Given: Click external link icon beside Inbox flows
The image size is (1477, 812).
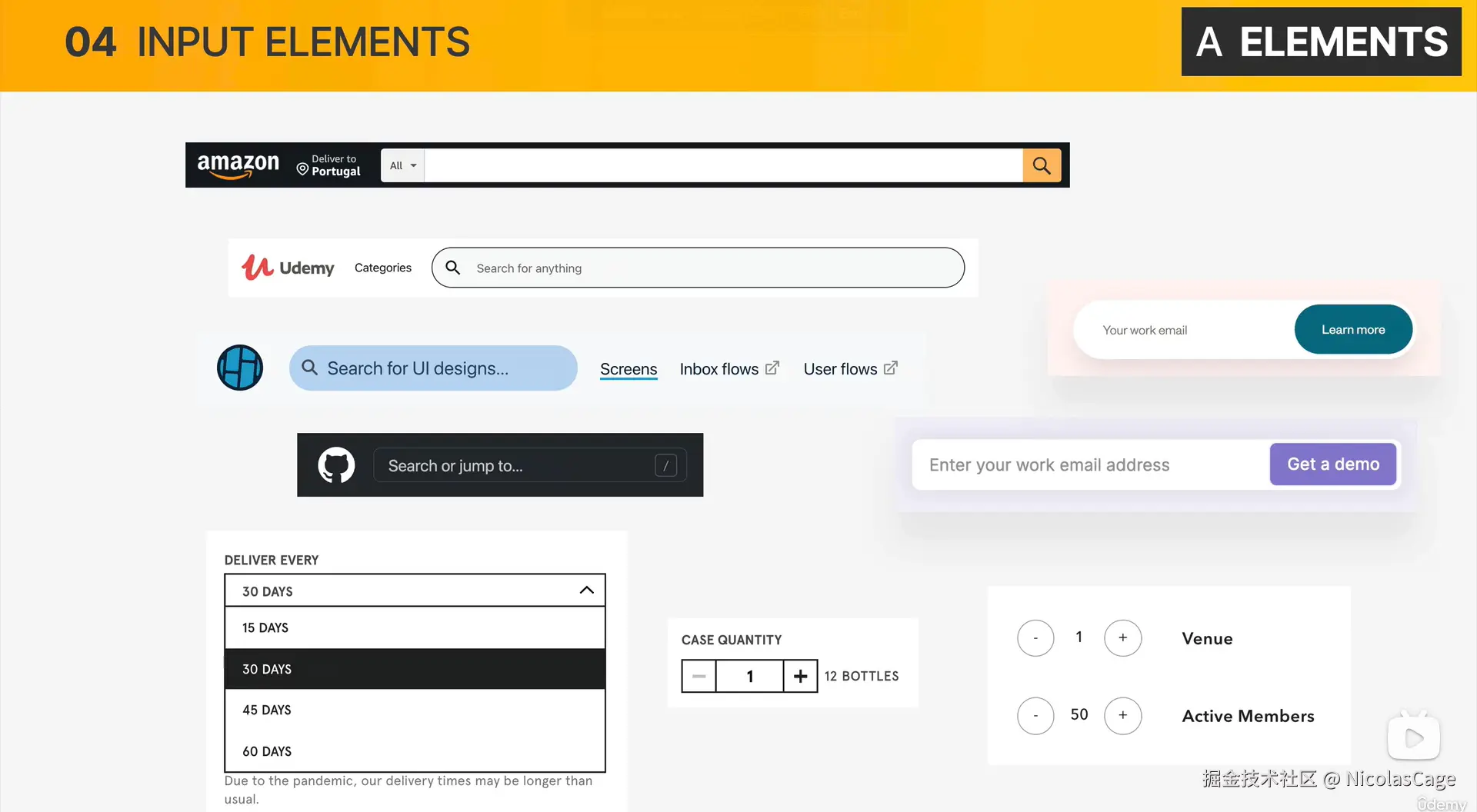Looking at the screenshot, I should pyautogui.click(x=772, y=368).
